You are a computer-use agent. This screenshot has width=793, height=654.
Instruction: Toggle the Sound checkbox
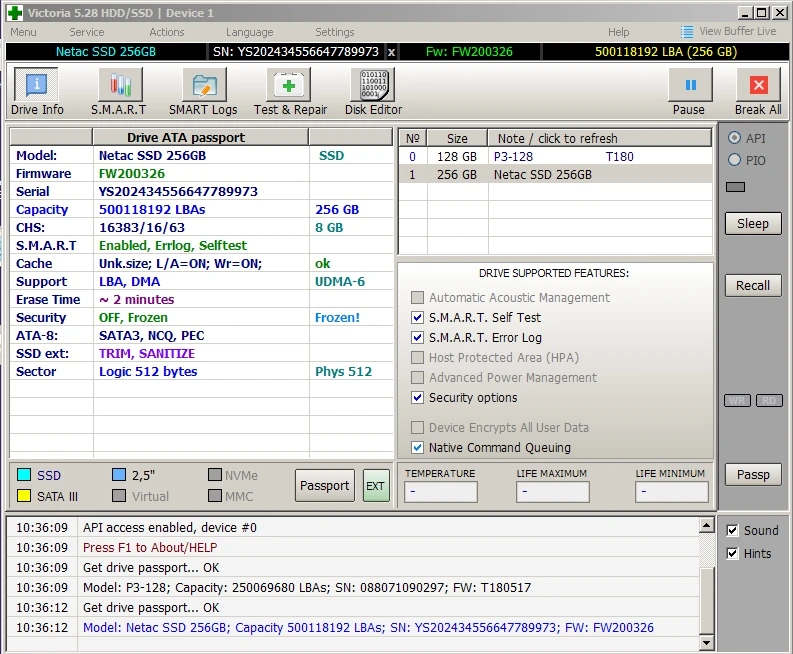click(732, 530)
